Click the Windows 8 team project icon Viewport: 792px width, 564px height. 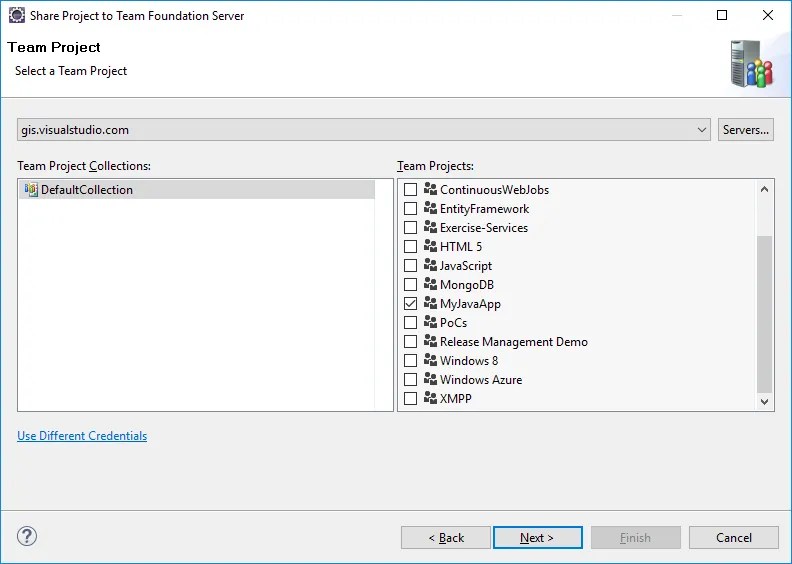[x=430, y=360]
